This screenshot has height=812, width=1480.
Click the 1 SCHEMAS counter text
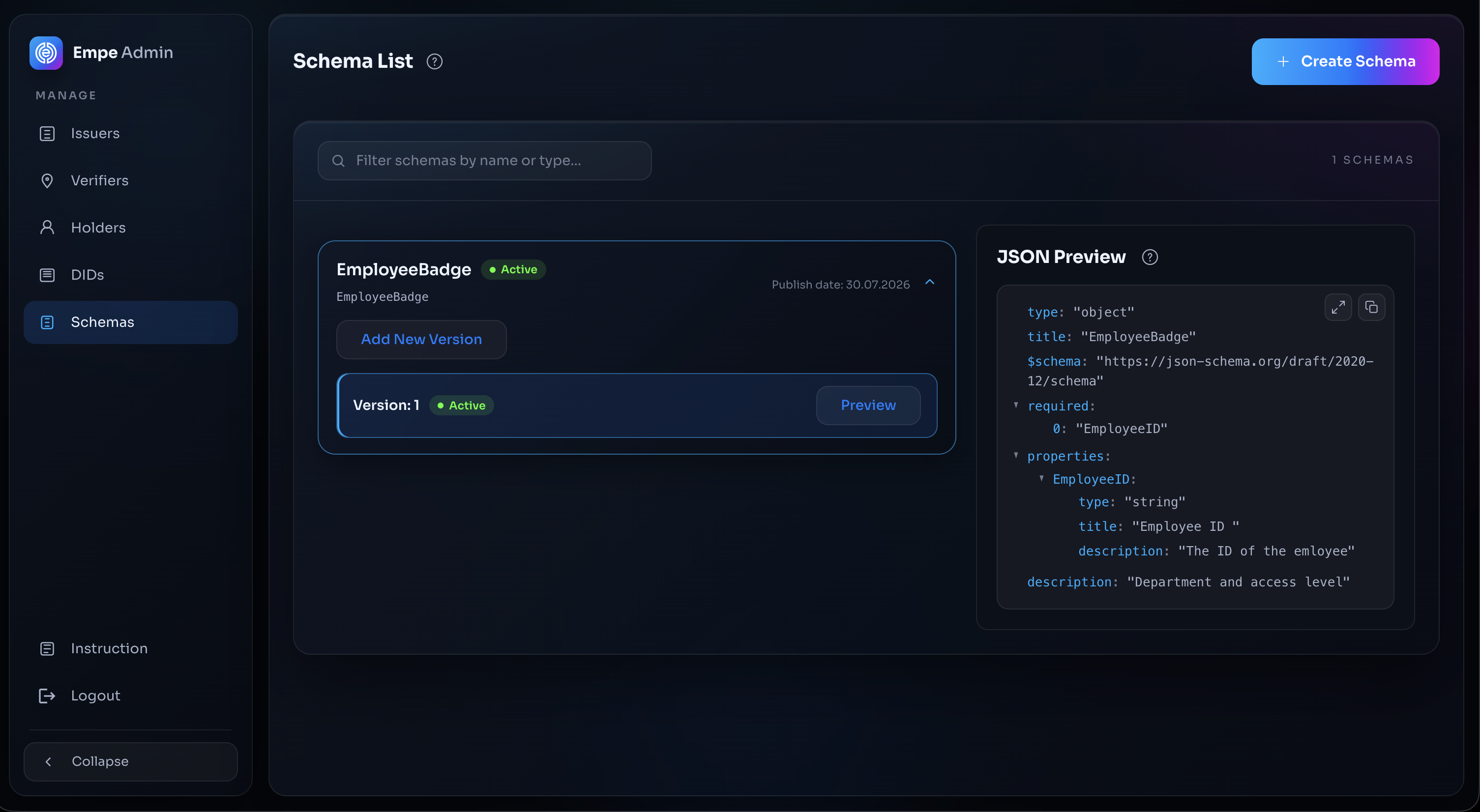click(x=1372, y=160)
